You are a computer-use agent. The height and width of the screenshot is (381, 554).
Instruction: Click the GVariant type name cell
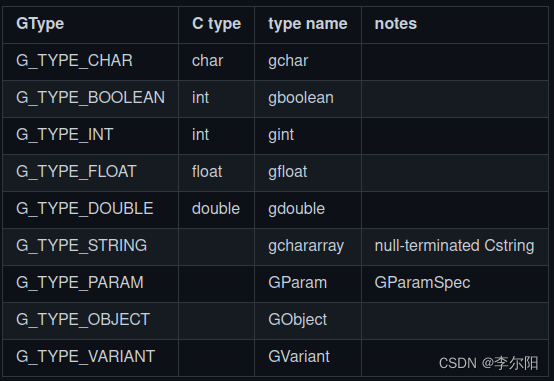pyautogui.click(x=308, y=358)
